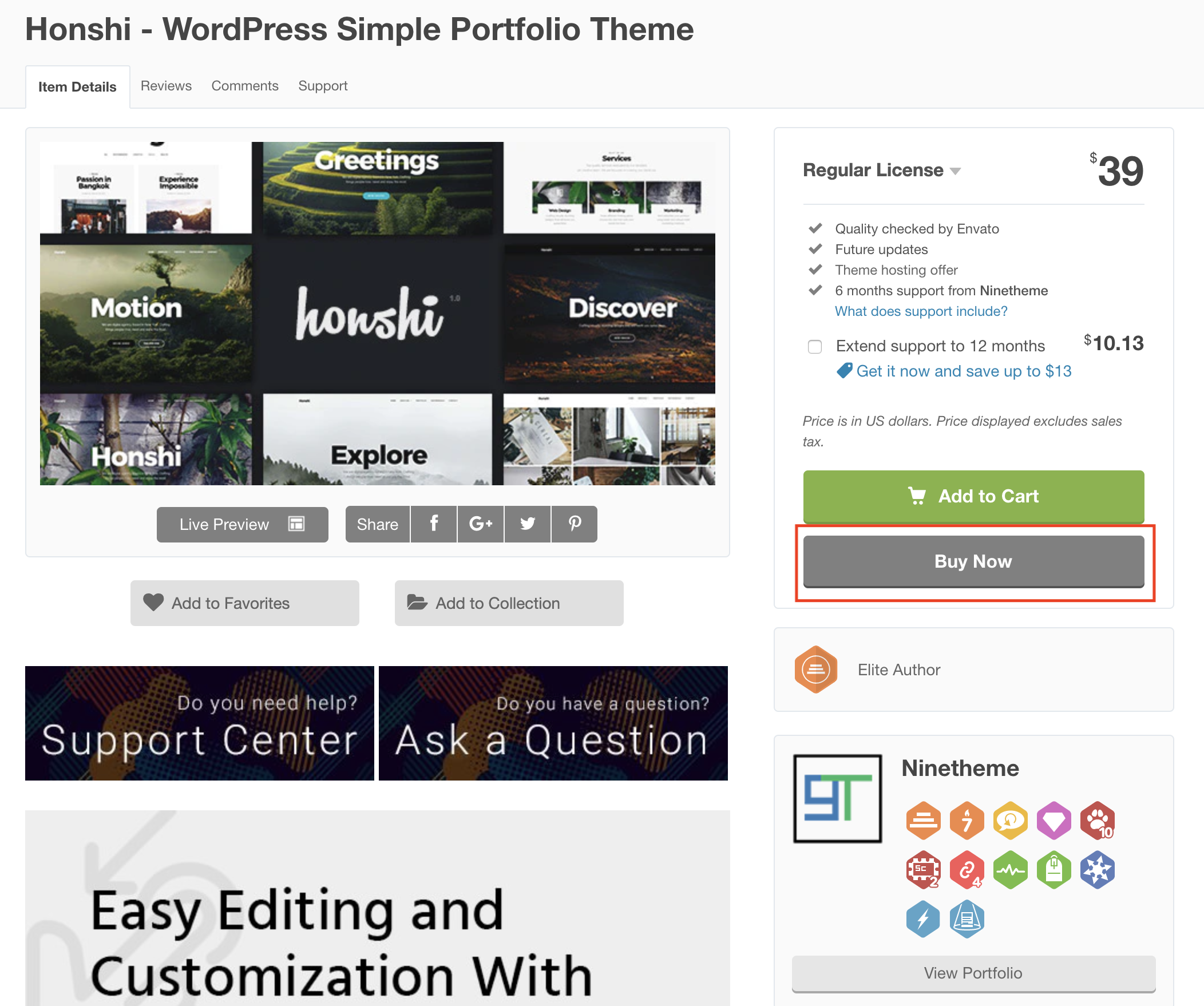This screenshot has height=1006, width=1204.
Task: Click the $39 price text
Action: pos(1116,171)
